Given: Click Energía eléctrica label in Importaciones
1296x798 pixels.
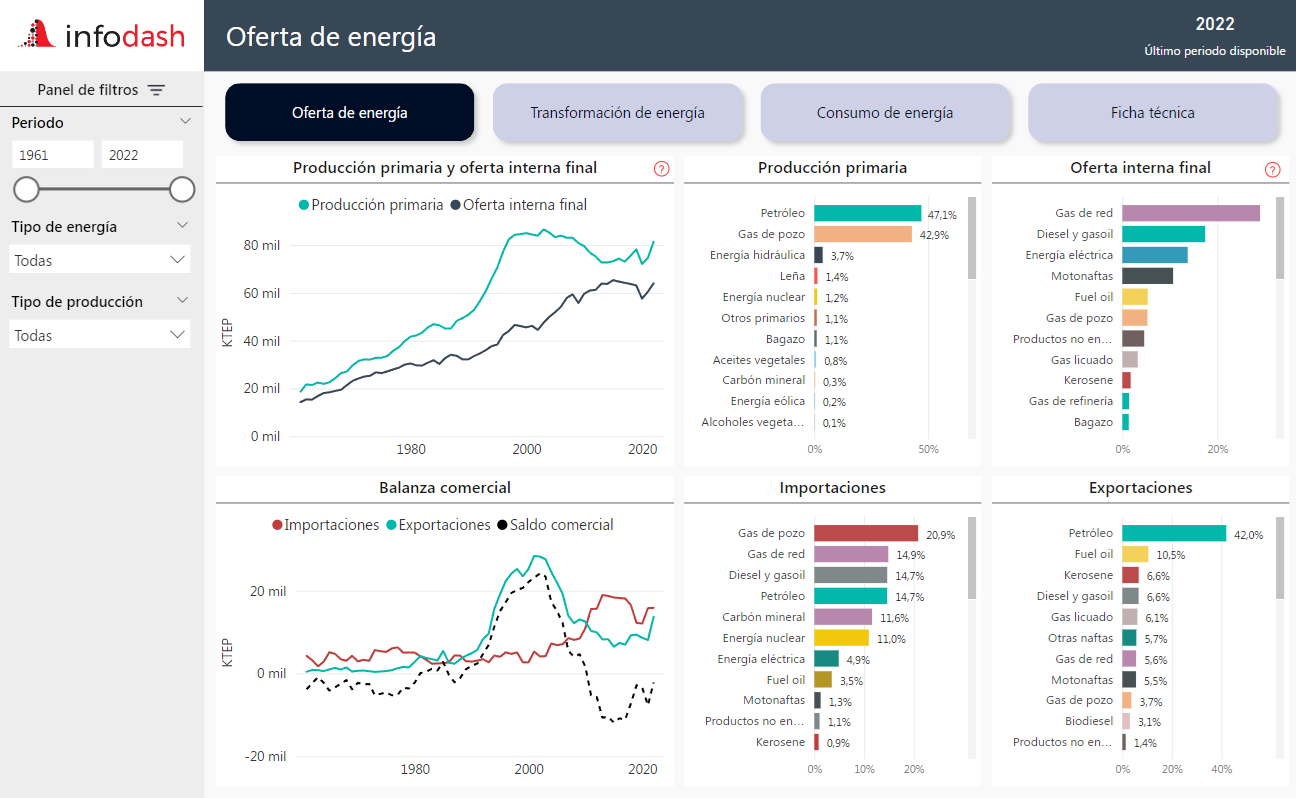Looking at the screenshot, I should [761, 659].
